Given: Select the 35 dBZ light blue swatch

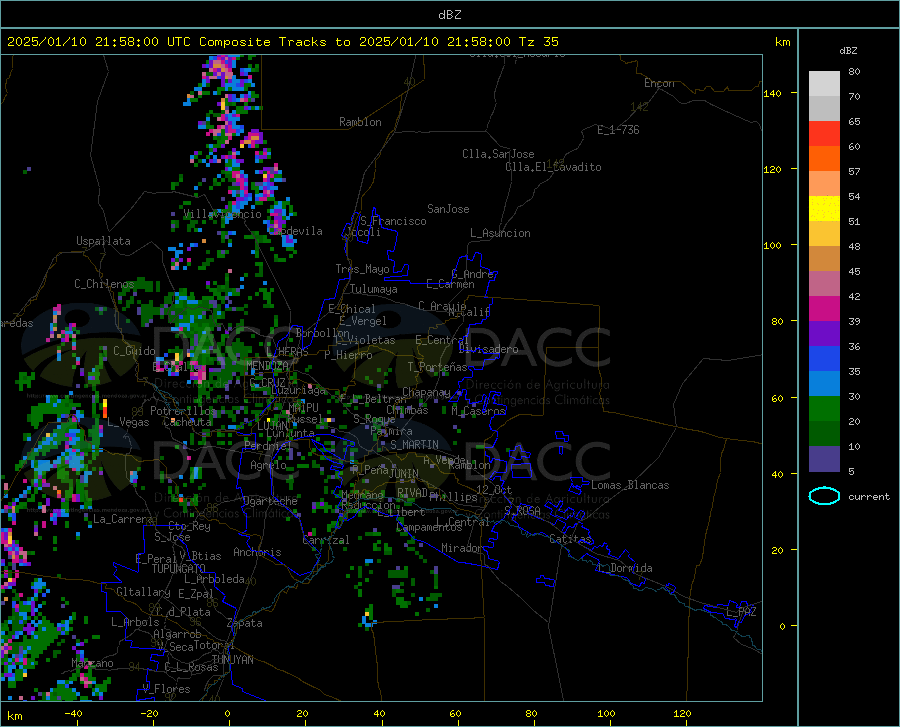Looking at the screenshot, I should pyautogui.click(x=824, y=384).
